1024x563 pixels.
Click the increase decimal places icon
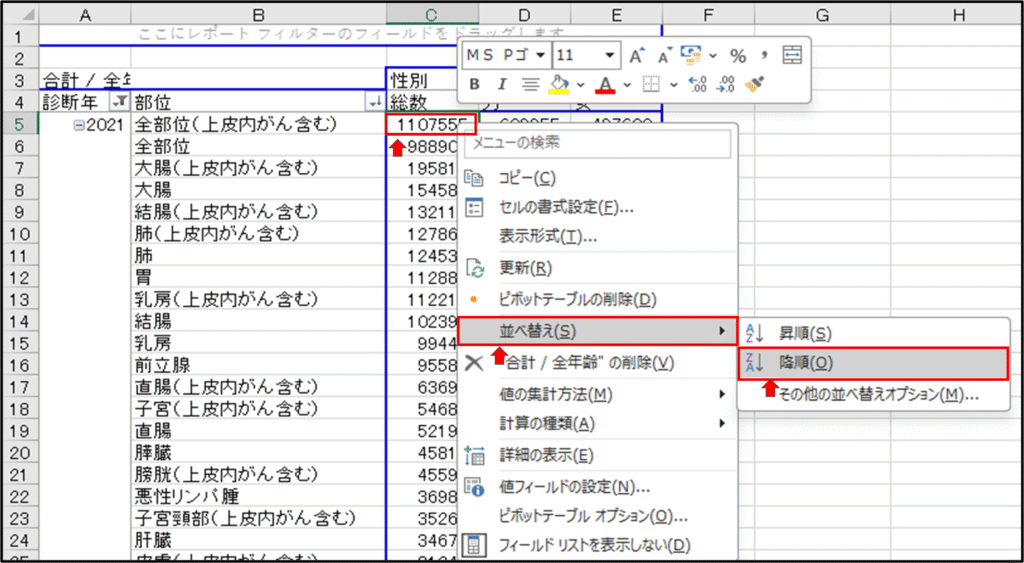tap(699, 84)
